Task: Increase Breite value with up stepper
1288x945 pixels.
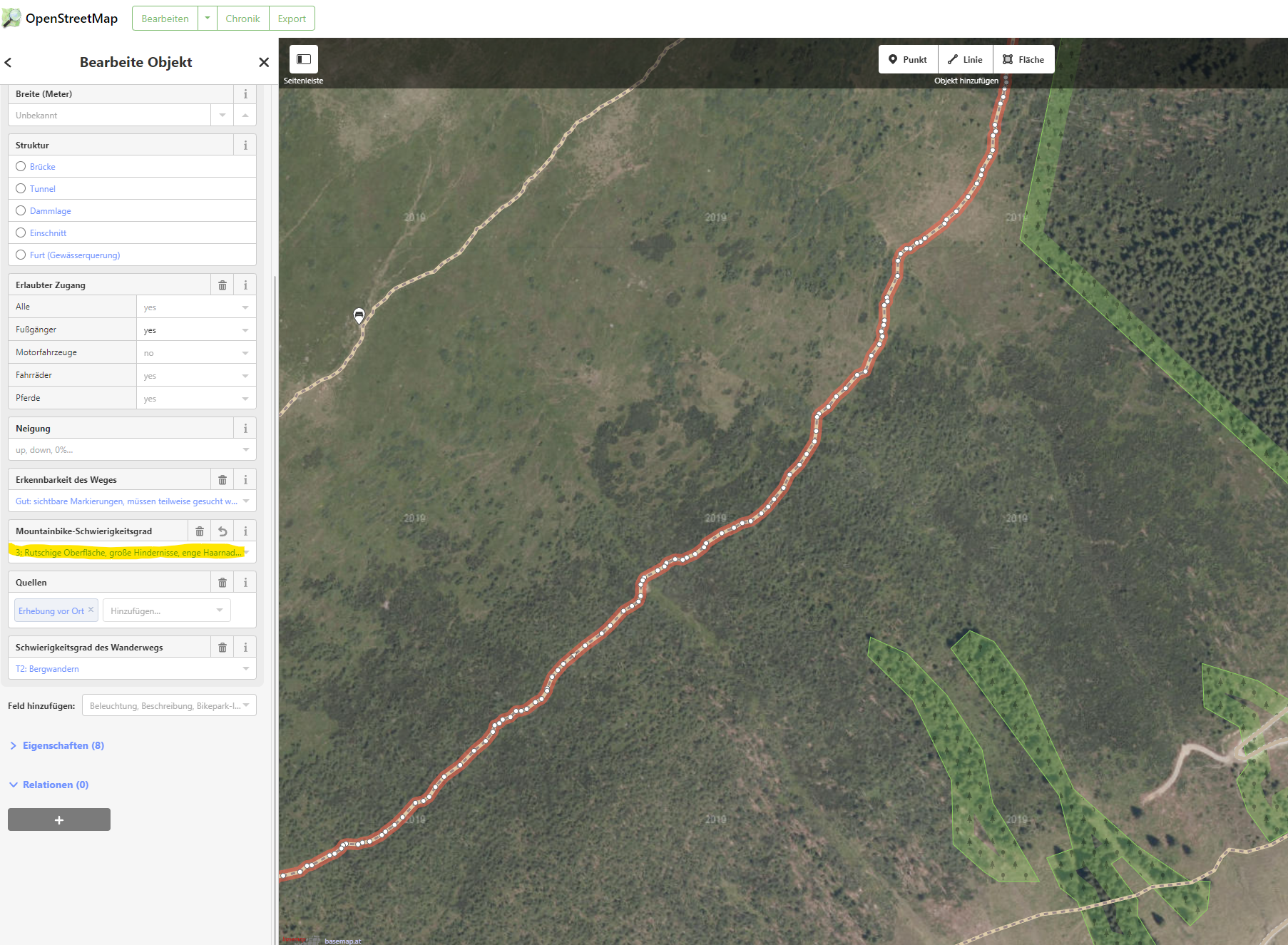Action: point(245,116)
